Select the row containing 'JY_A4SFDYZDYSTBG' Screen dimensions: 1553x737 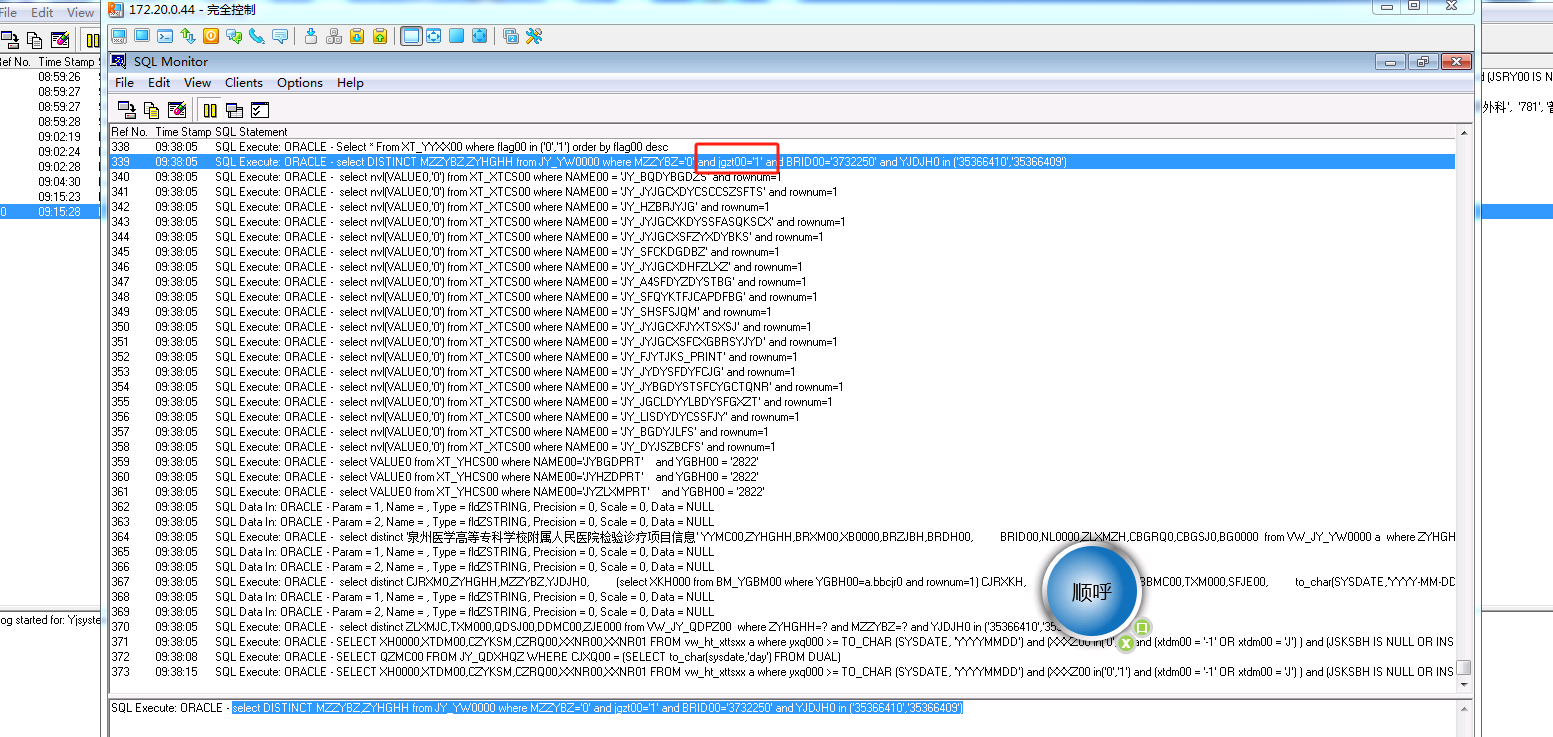click(x=782, y=282)
